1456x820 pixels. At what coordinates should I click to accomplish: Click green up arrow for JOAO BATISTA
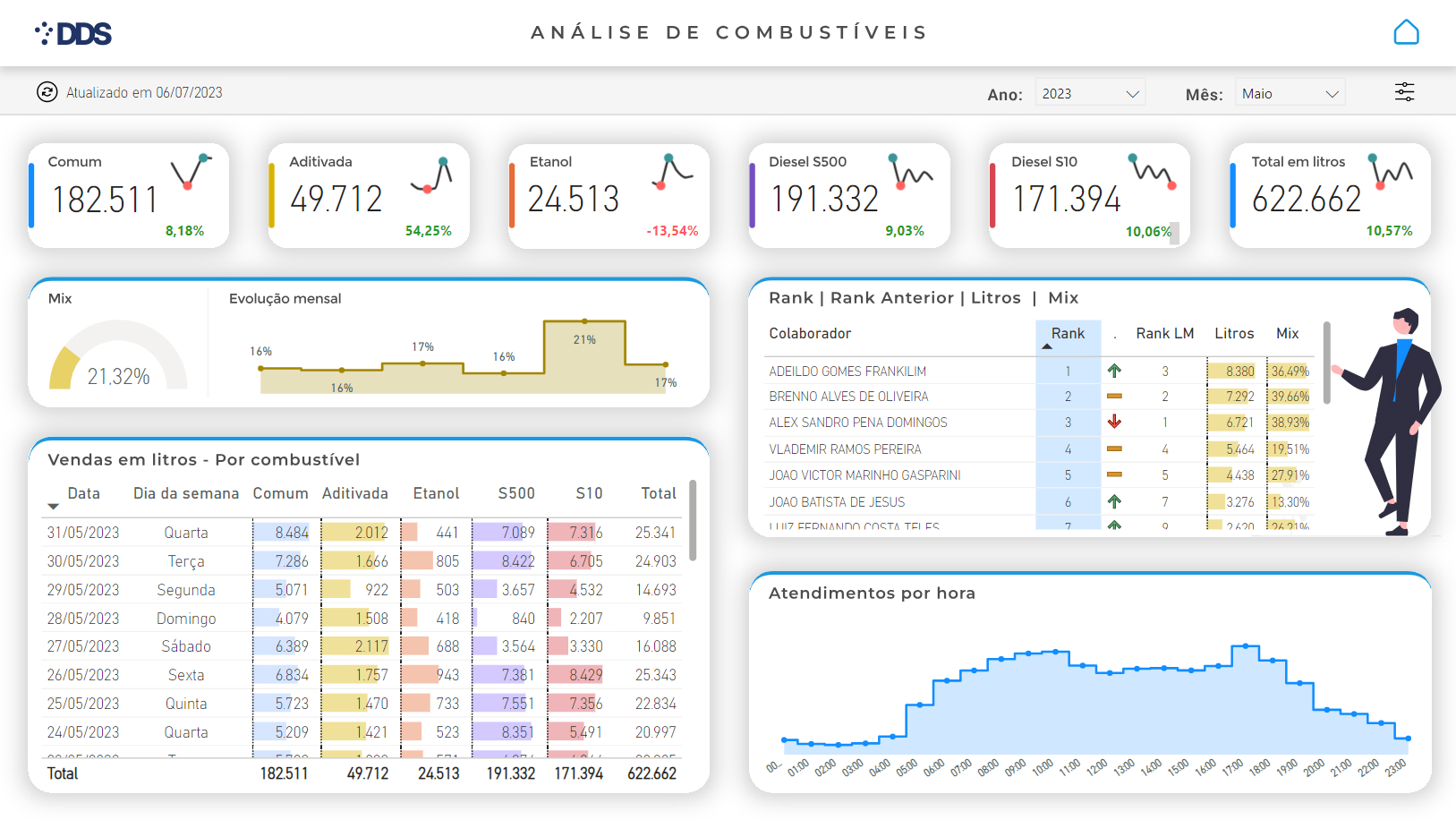[x=1114, y=501]
